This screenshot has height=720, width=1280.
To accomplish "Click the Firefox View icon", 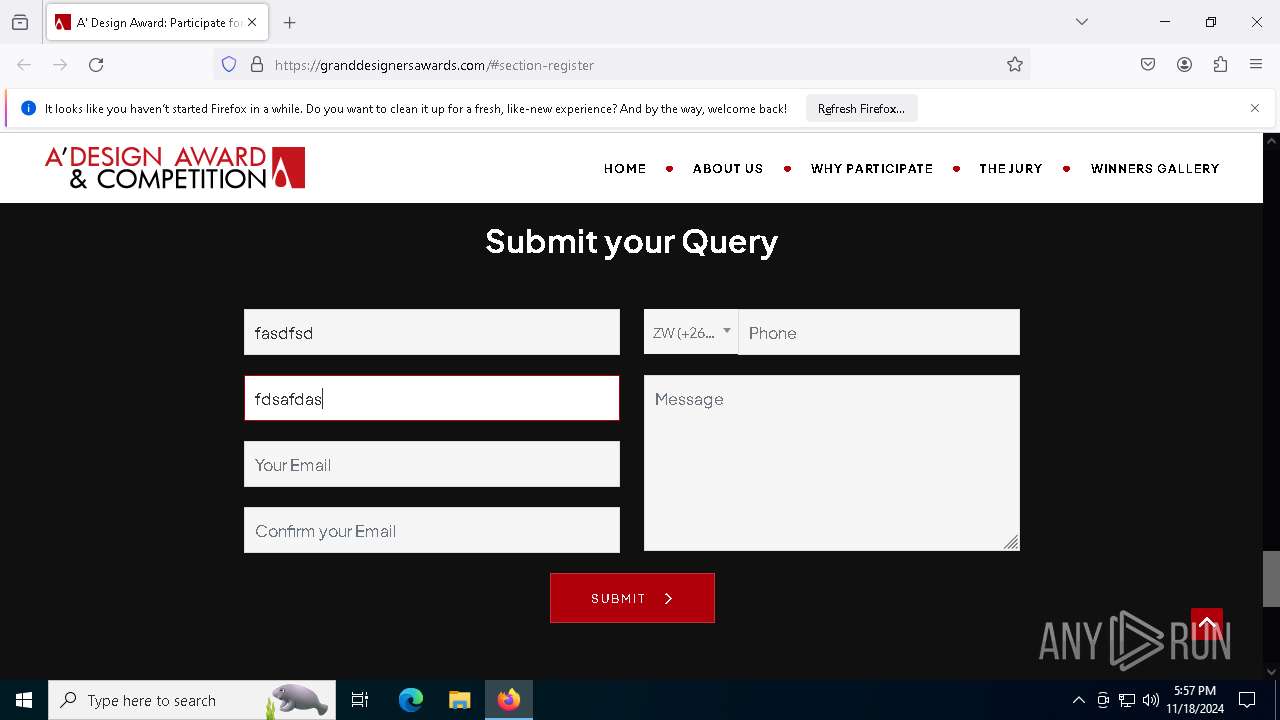I will [20, 22].
